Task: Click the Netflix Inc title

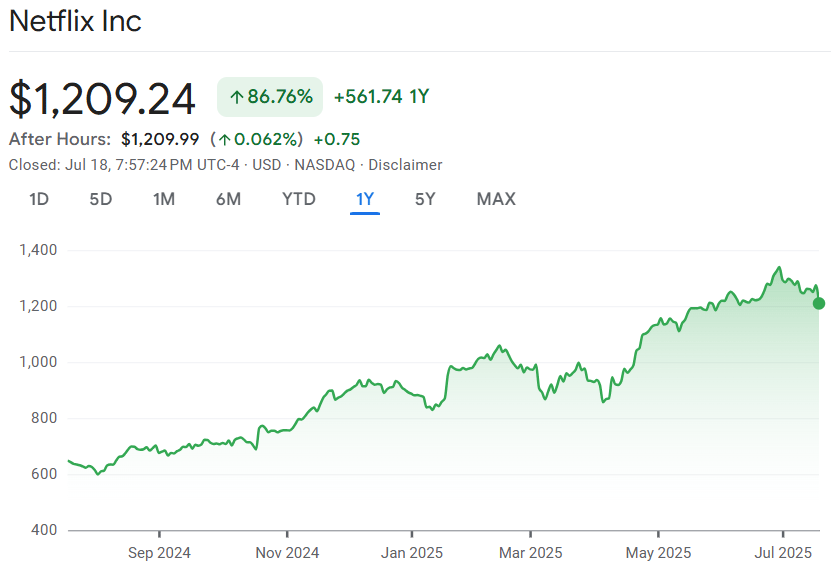Action: 75,22
